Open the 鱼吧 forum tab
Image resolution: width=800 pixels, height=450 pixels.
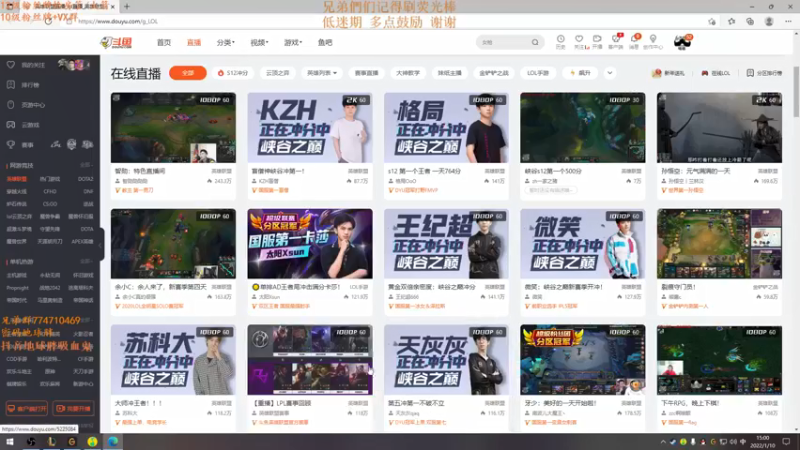(x=325, y=42)
